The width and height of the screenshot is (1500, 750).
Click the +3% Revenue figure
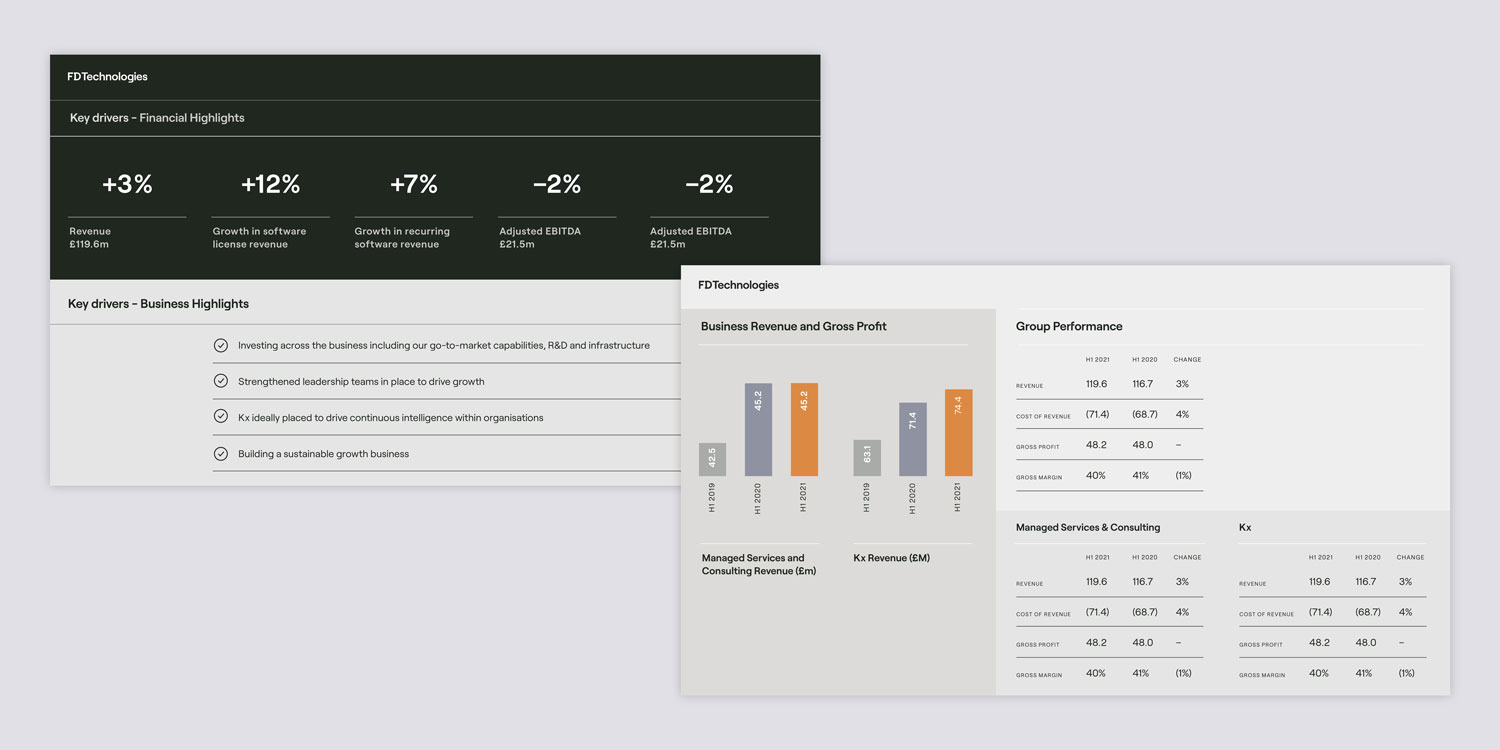click(x=127, y=184)
